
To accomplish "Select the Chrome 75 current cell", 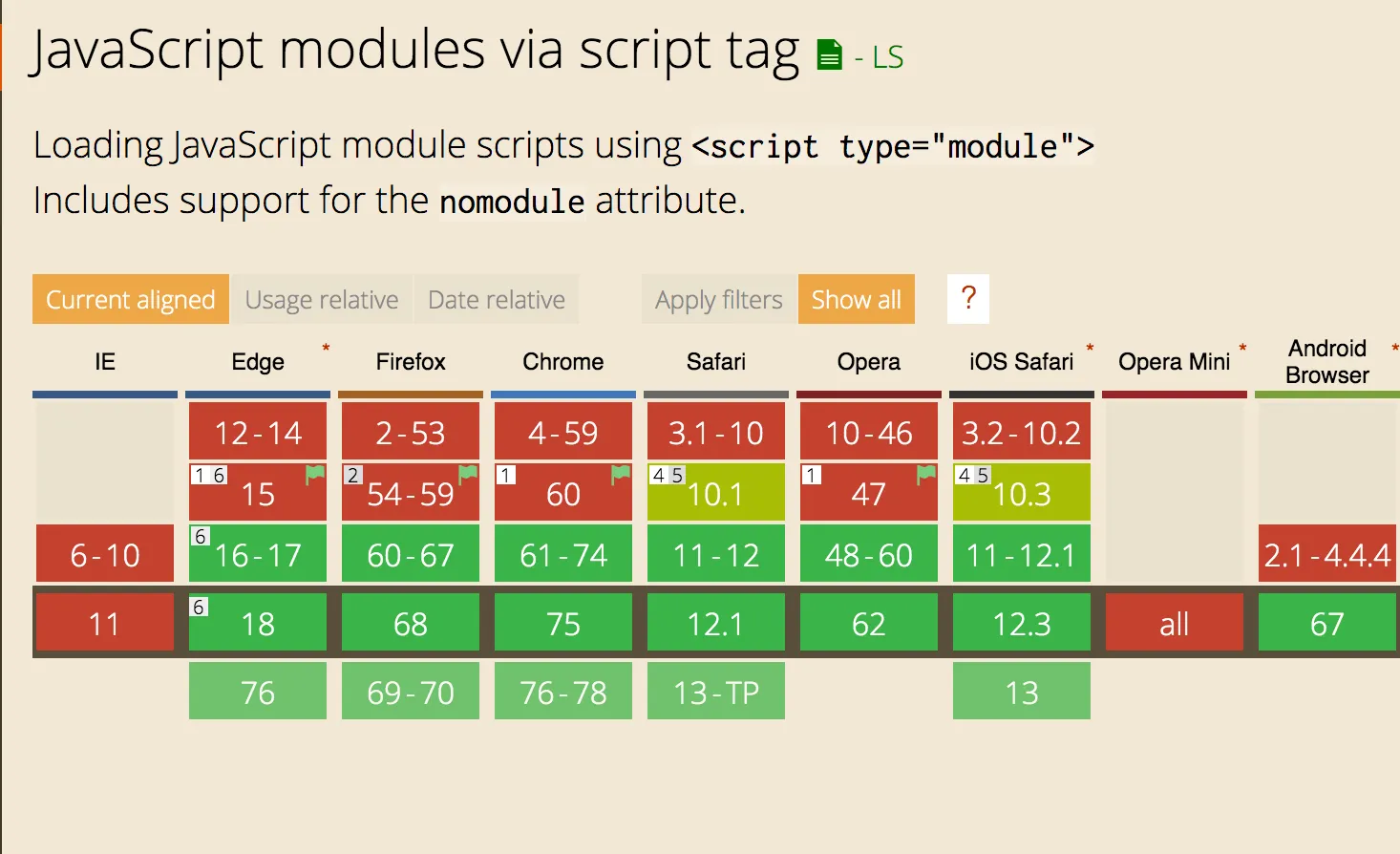I will [x=563, y=623].
